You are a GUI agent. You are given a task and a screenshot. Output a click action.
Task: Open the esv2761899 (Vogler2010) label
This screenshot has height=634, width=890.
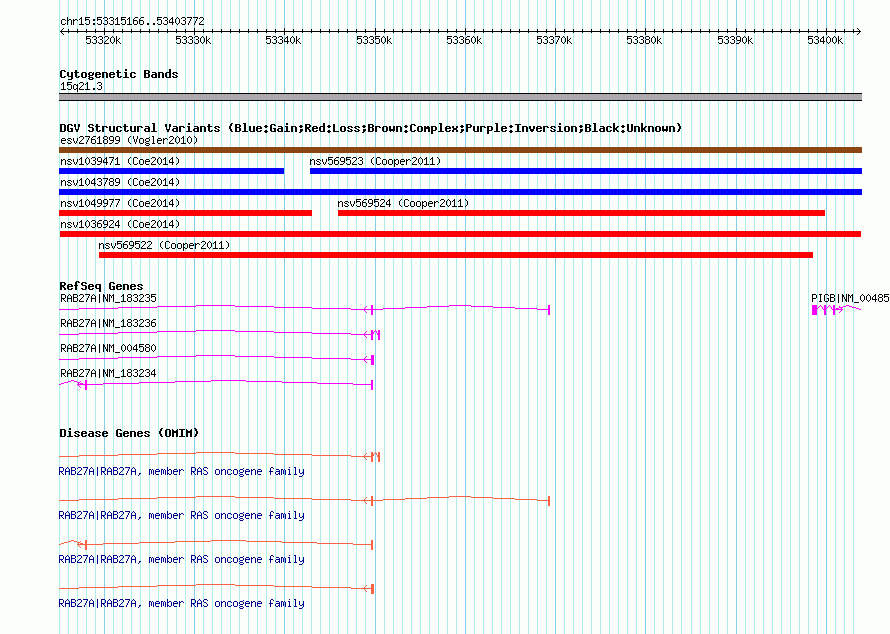(x=129, y=140)
